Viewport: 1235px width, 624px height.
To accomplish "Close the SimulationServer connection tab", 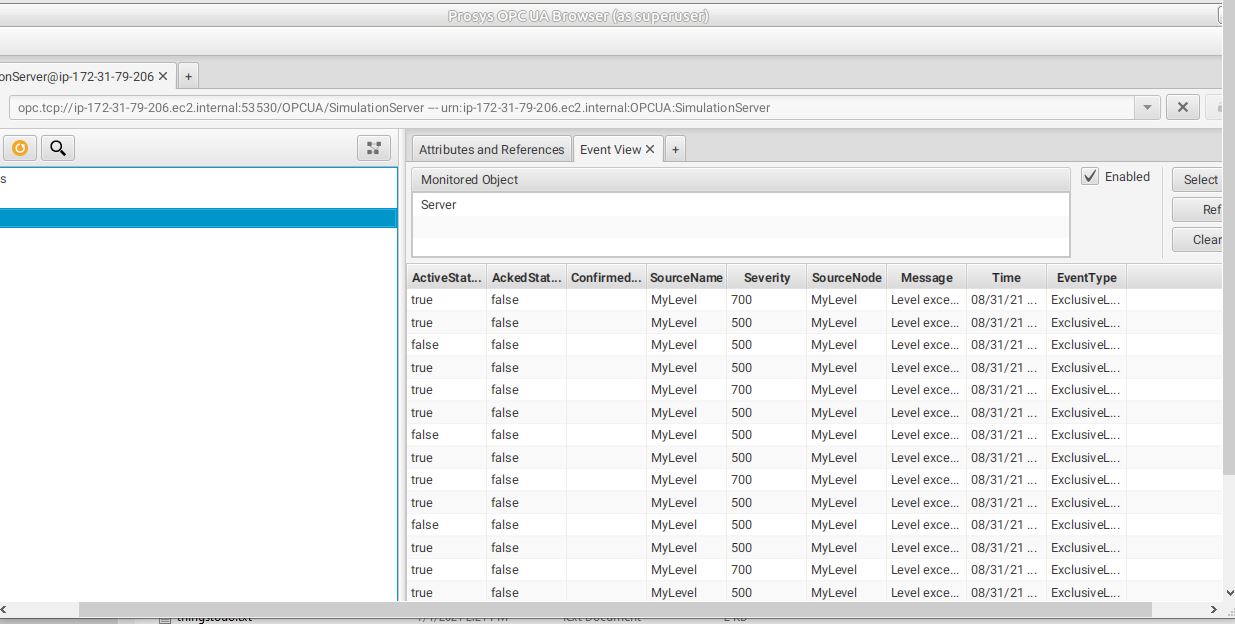I will click(x=163, y=76).
